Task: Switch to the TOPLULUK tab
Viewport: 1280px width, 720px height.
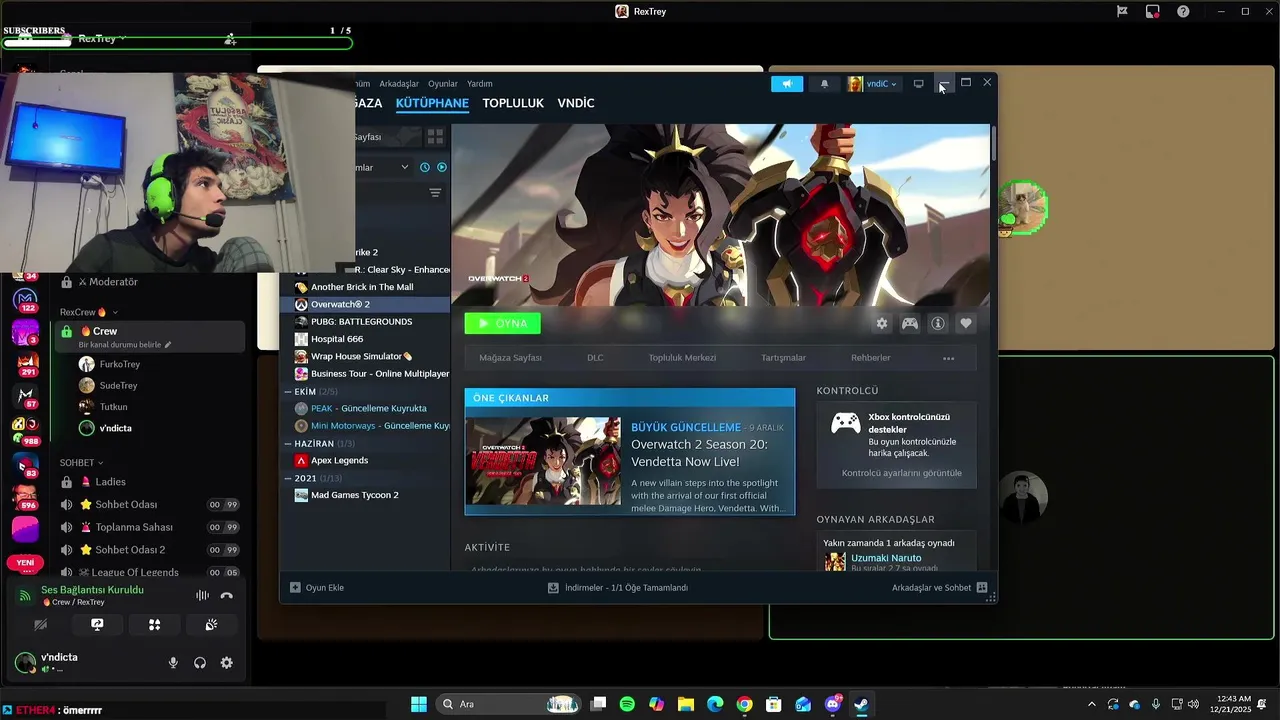Action: coord(513,103)
